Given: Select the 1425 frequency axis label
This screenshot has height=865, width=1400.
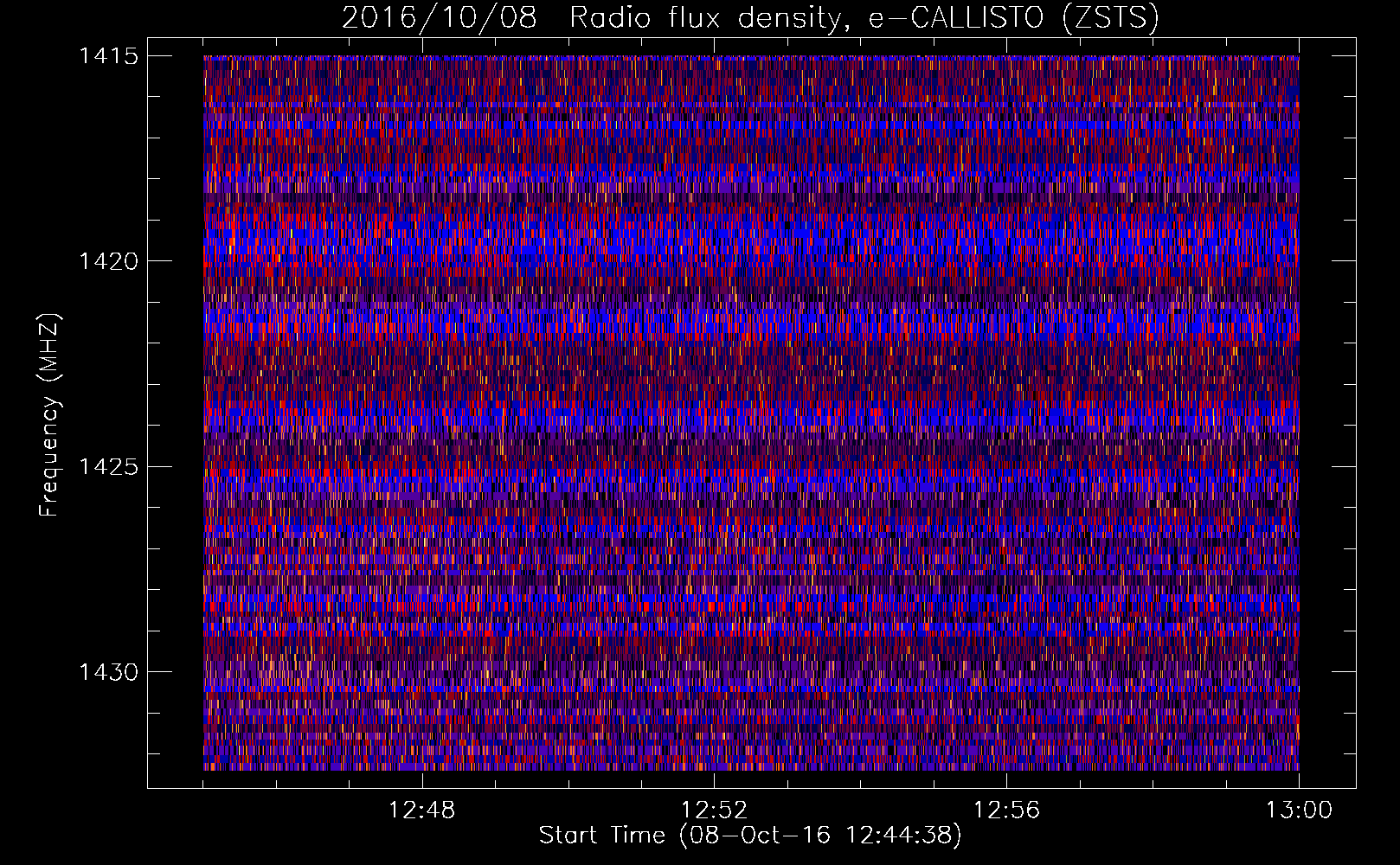Looking at the screenshot, I should [x=108, y=467].
